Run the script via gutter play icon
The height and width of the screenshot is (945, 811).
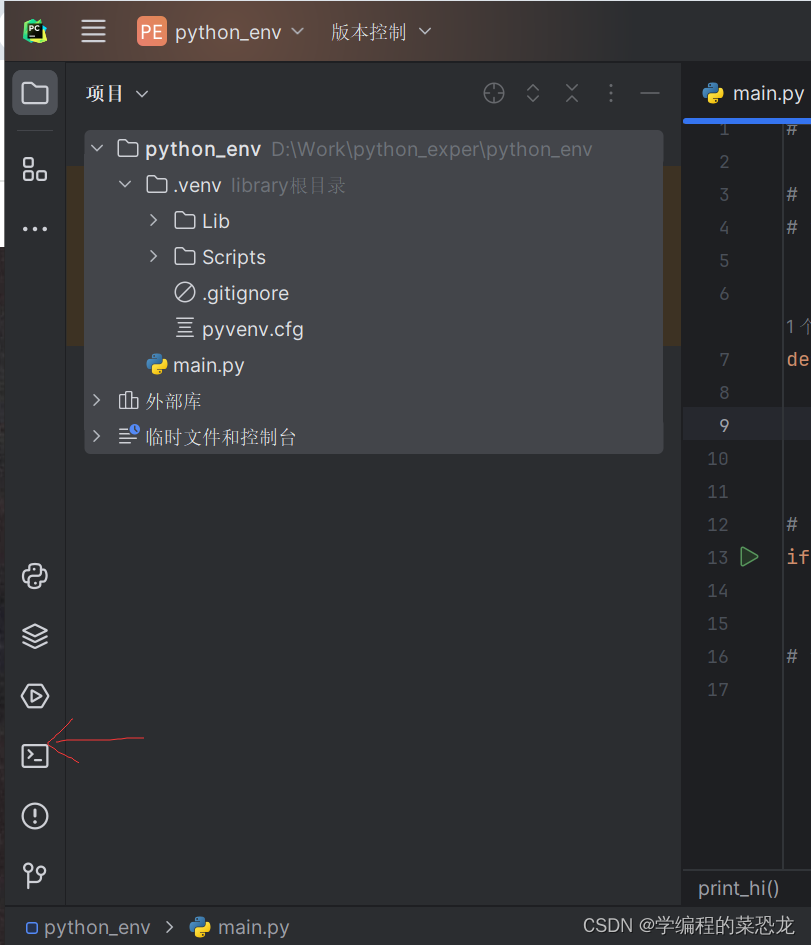click(x=749, y=557)
